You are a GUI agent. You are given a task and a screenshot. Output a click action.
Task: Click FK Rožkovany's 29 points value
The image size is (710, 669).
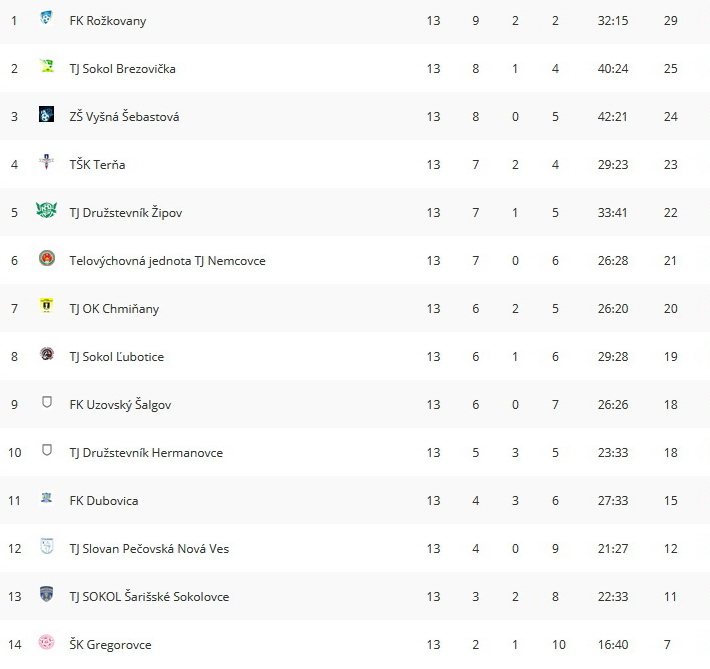pos(671,21)
